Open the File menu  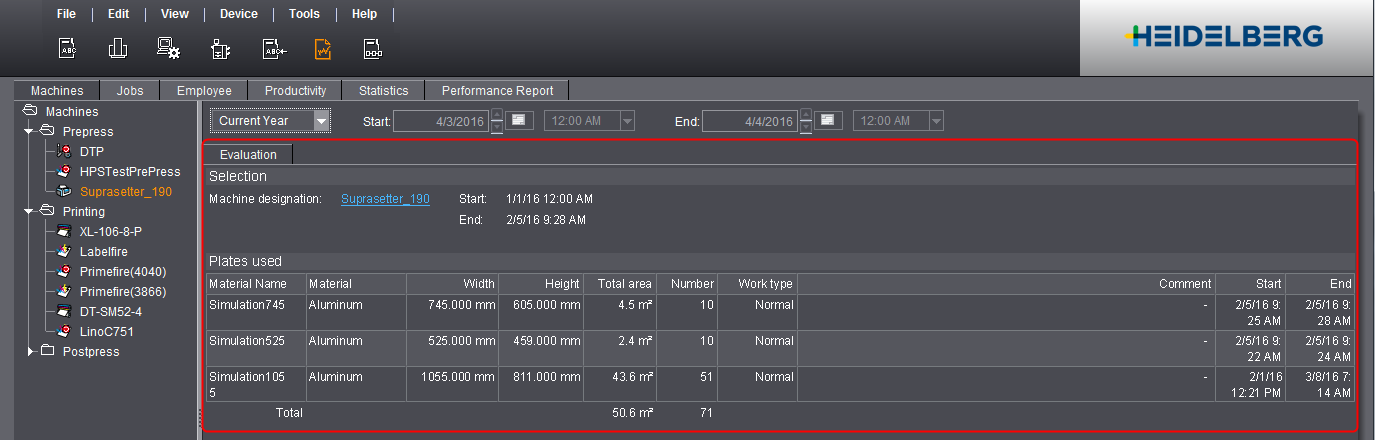[x=66, y=14]
